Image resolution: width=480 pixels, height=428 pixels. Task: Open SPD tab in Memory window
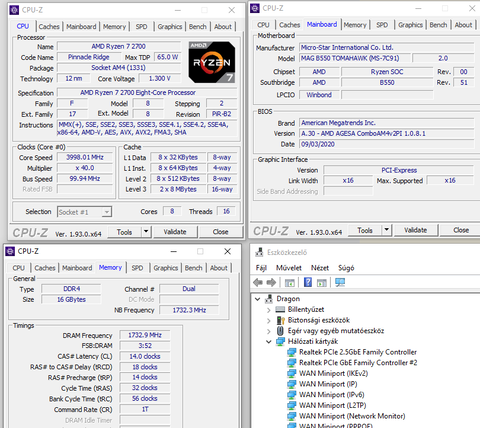pyautogui.click(x=137, y=268)
